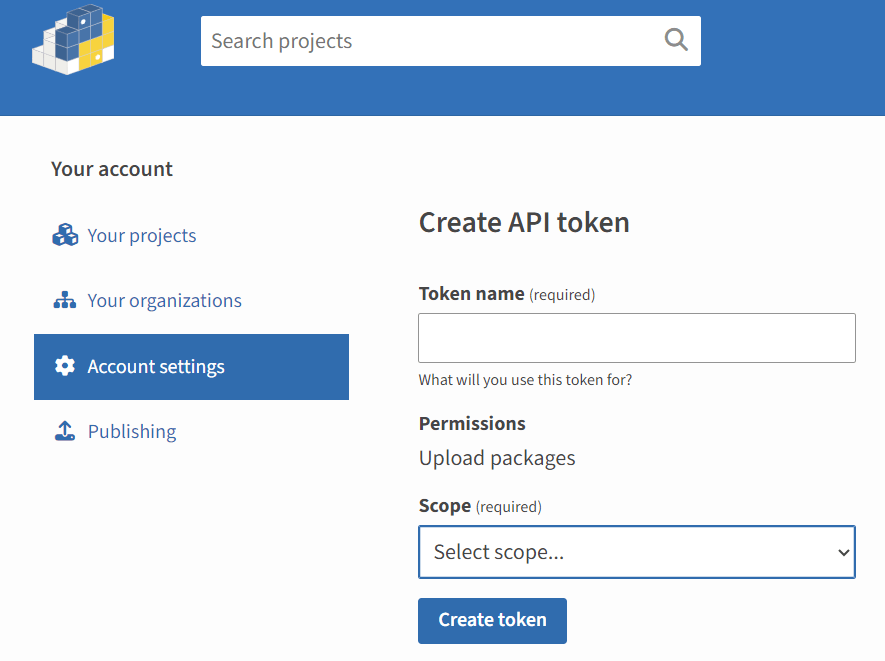This screenshot has height=661, width=885.
Task: Click the chevron arrow on the Scope dropdown
Action: coord(843,552)
